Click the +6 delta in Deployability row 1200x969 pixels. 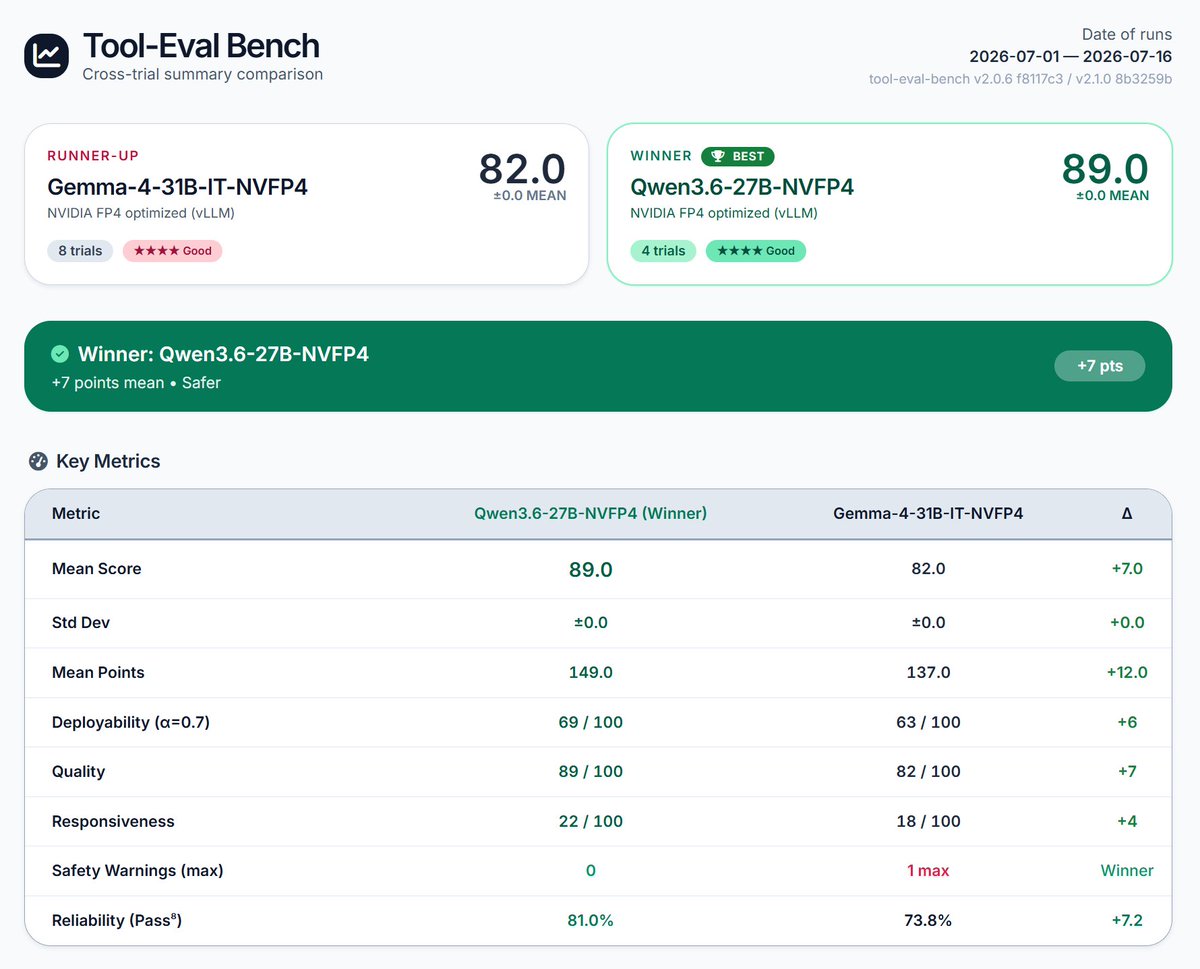[1127, 722]
